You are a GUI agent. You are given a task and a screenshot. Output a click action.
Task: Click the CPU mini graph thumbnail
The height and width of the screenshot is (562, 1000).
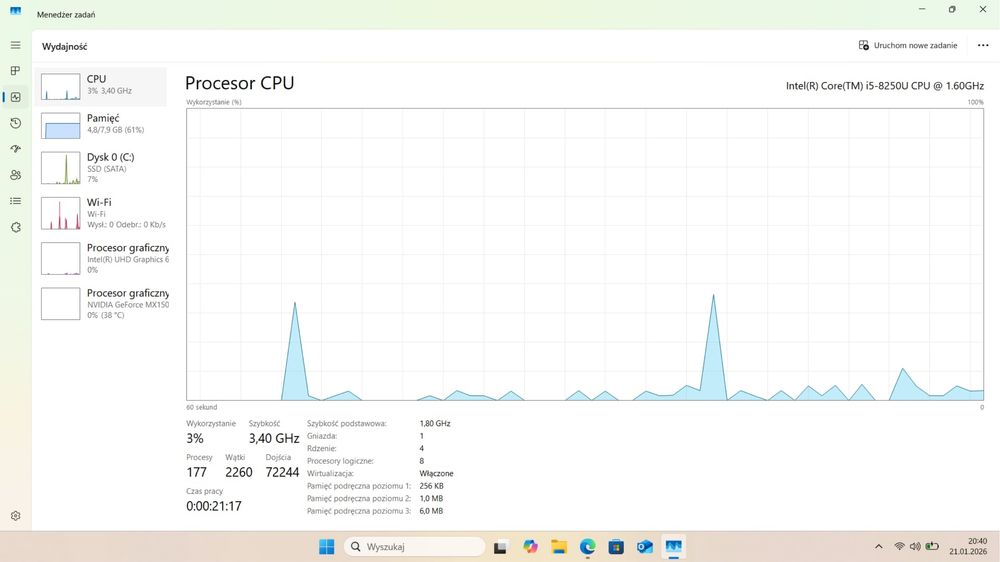61,87
